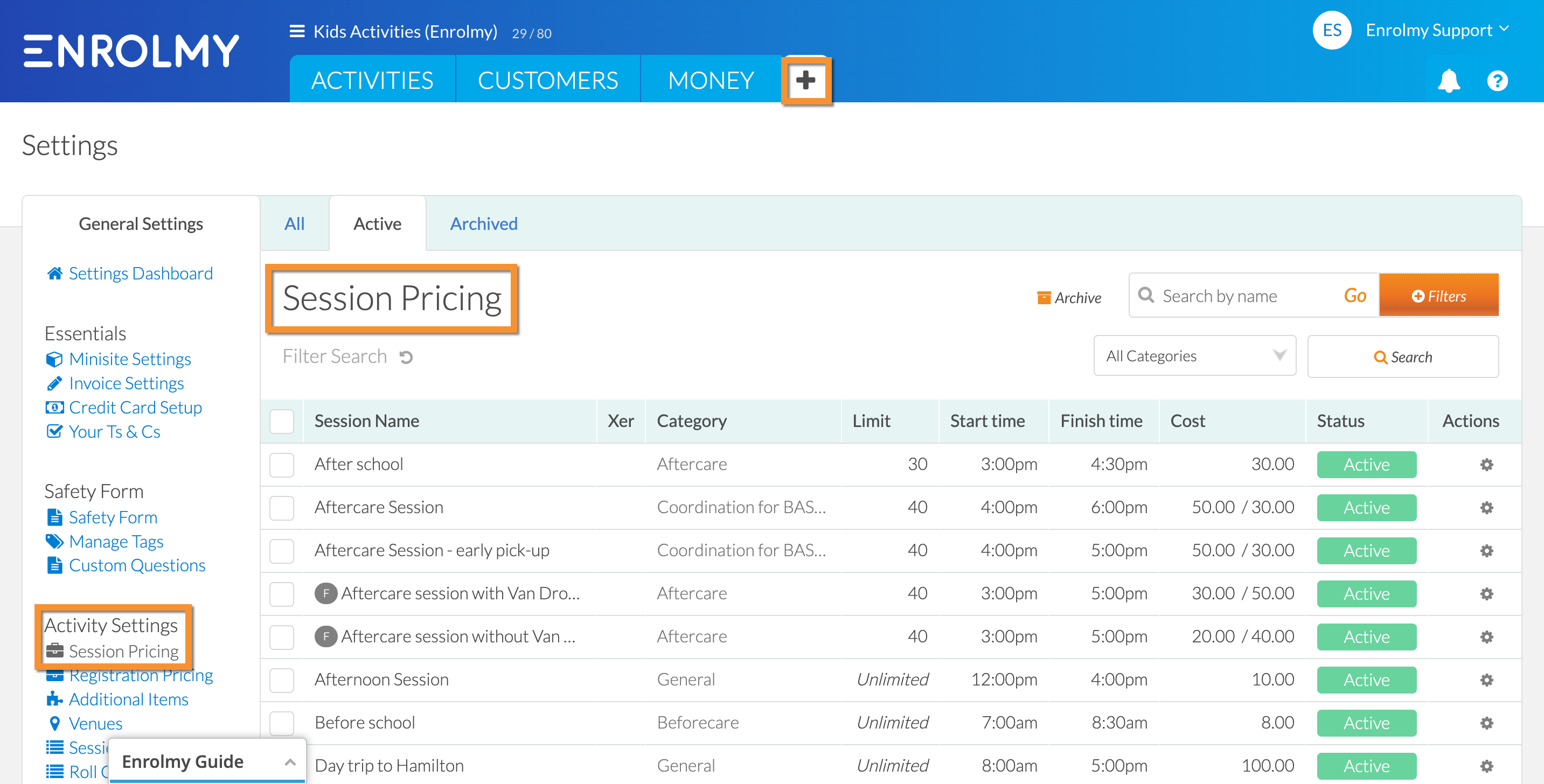Click the Active status badge for Before school
The width and height of the screenshot is (1544, 784).
tap(1366, 724)
